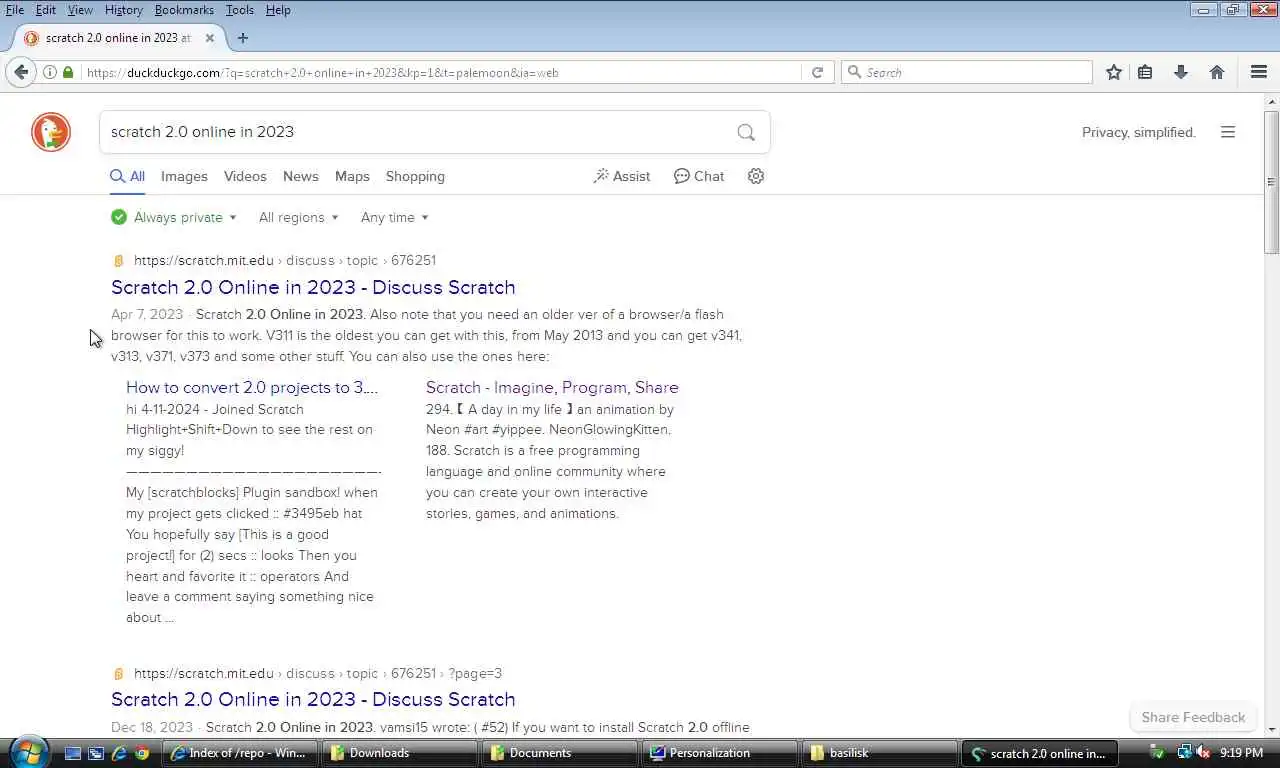Open the View menu

pyautogui.click(x=80, y=9)
